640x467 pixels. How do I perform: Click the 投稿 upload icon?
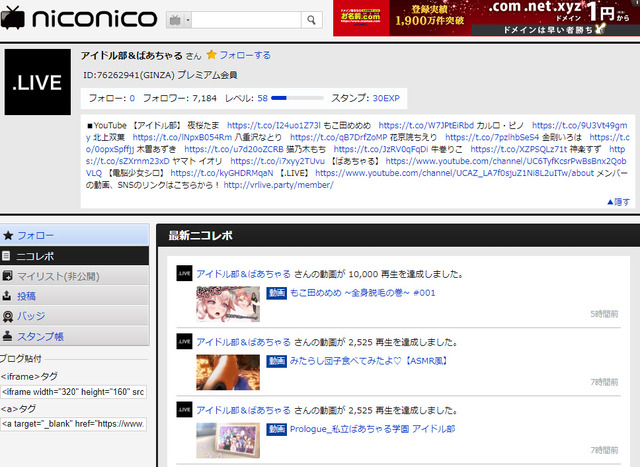click(x=7, y=295)
